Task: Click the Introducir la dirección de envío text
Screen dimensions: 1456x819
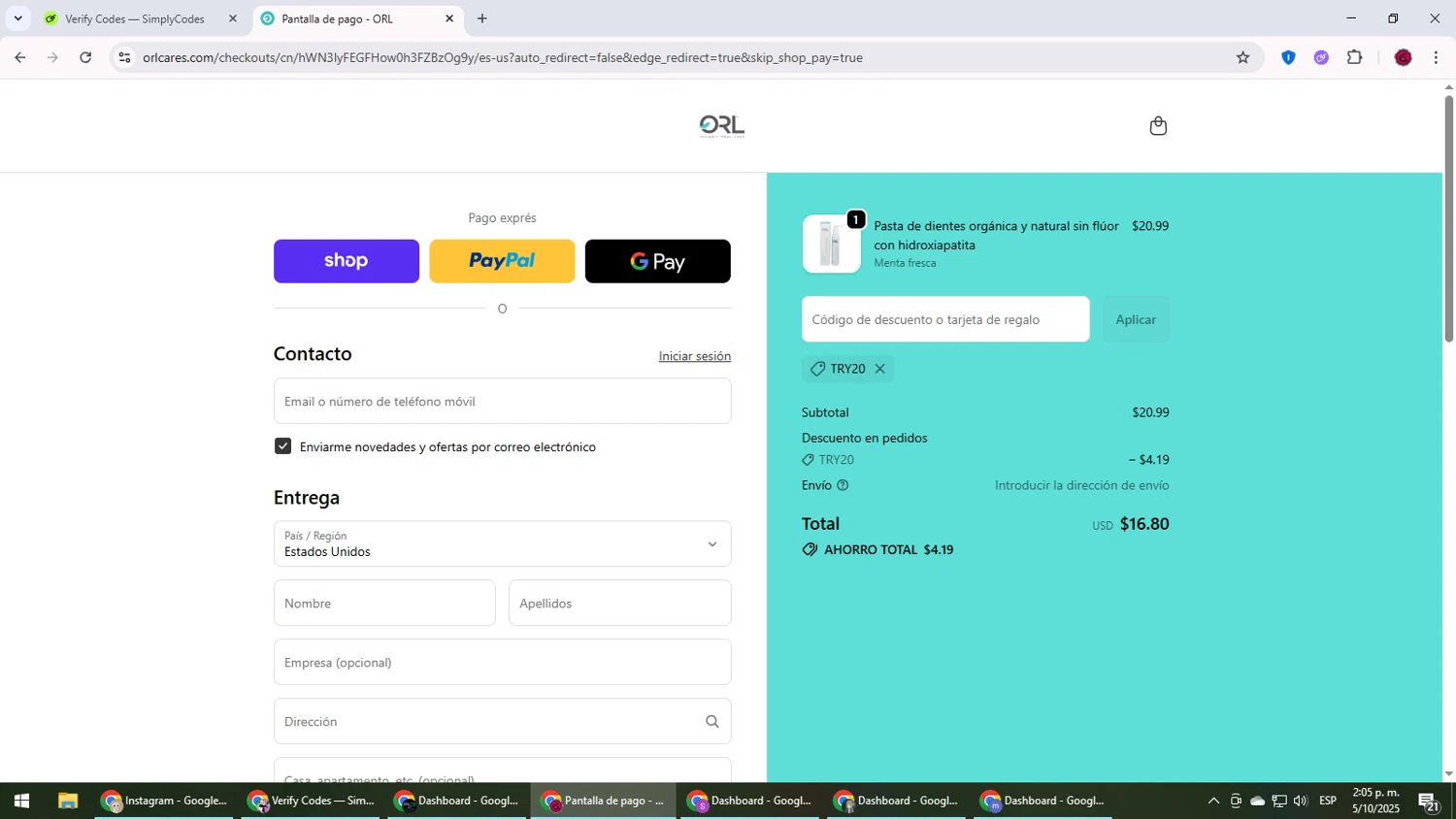Action: (x=1081, y=485)
